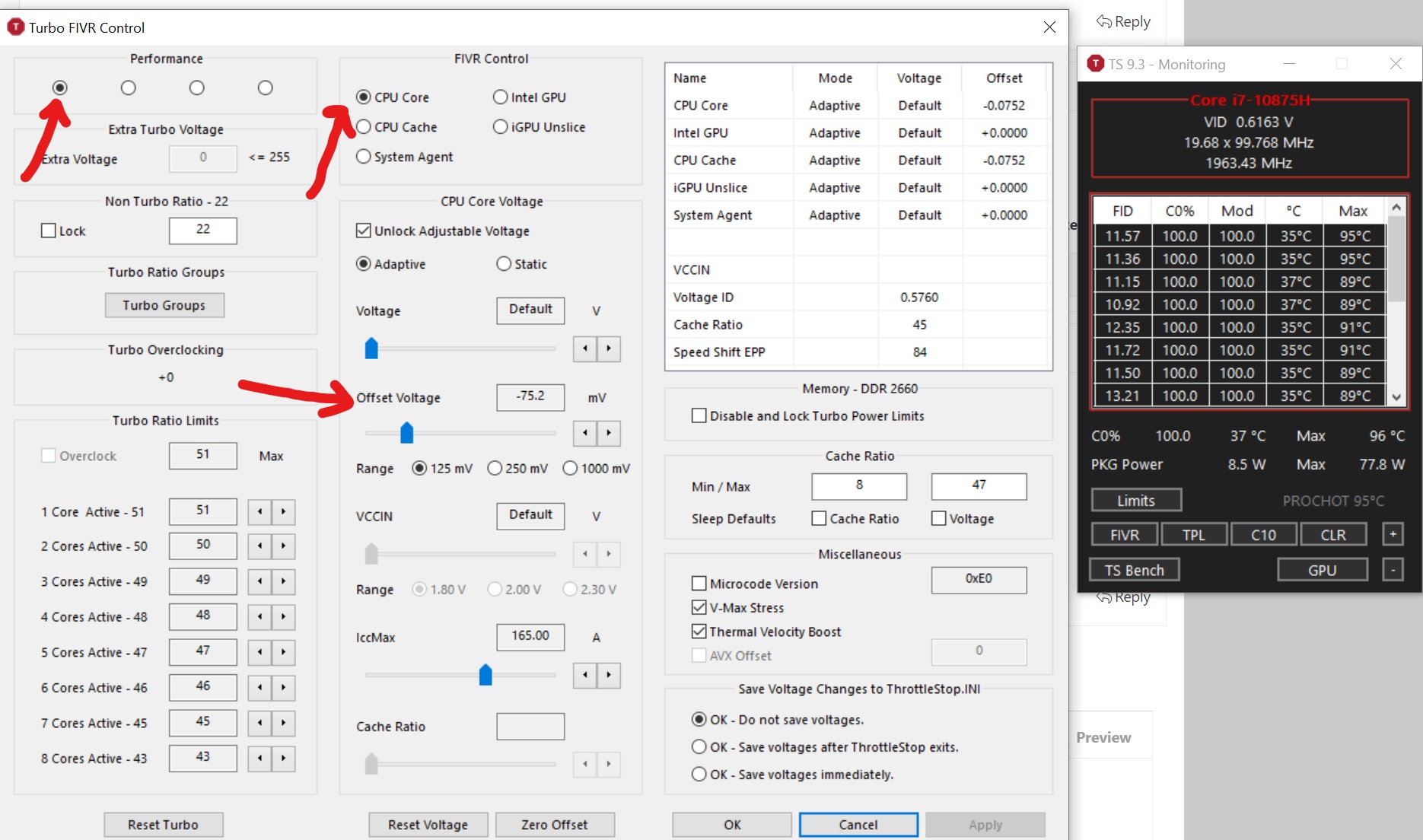
Task: Set offset range to 1000 mV
Action: coord(597,469)
